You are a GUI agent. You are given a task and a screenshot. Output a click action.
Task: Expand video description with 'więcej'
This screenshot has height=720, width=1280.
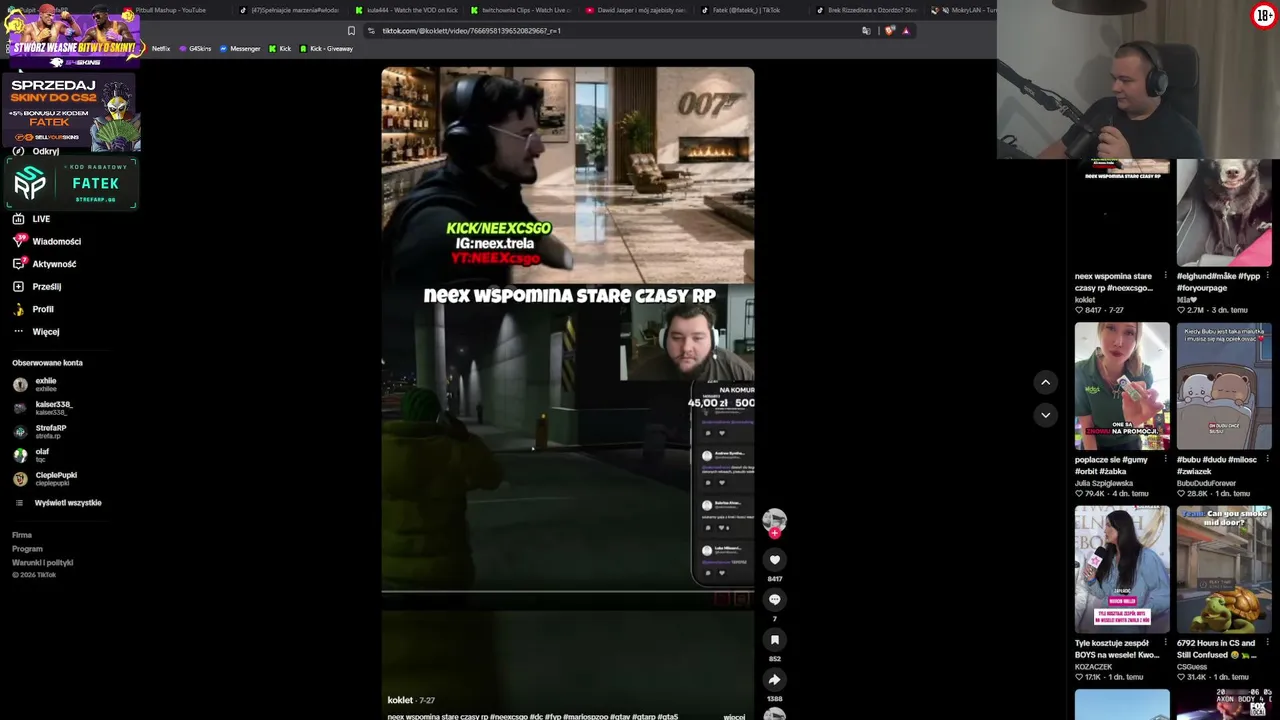pyautogui.click(x=734, y=716)
